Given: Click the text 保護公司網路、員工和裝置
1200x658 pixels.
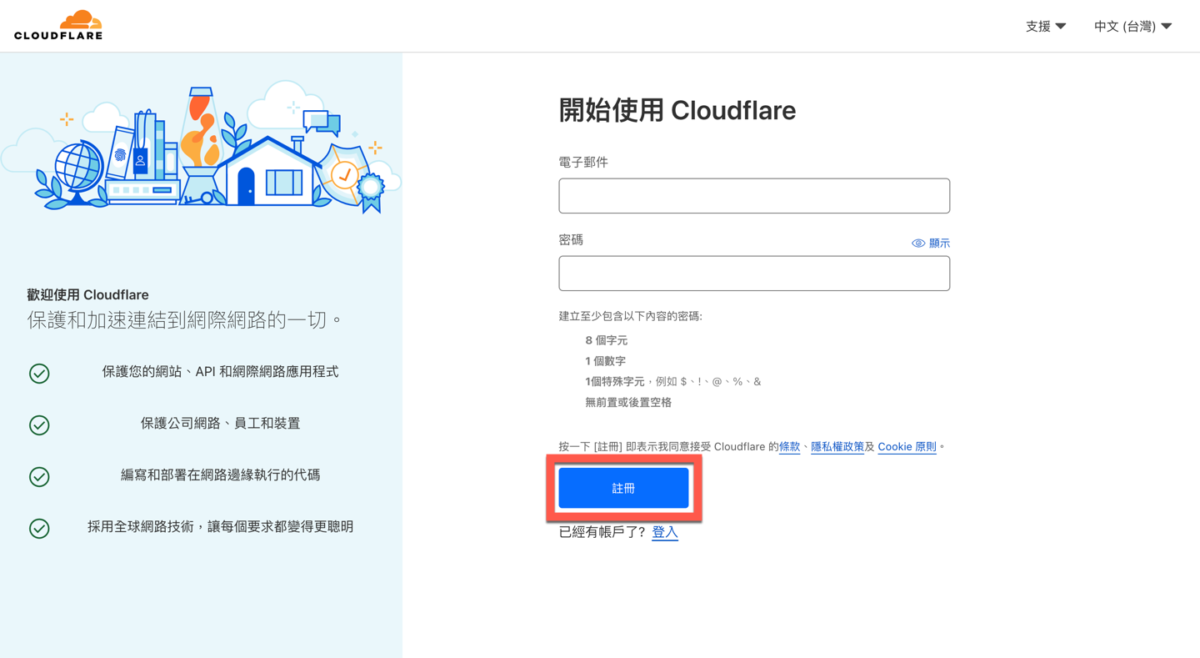Looking at the screenshot, I should (220, 424).
